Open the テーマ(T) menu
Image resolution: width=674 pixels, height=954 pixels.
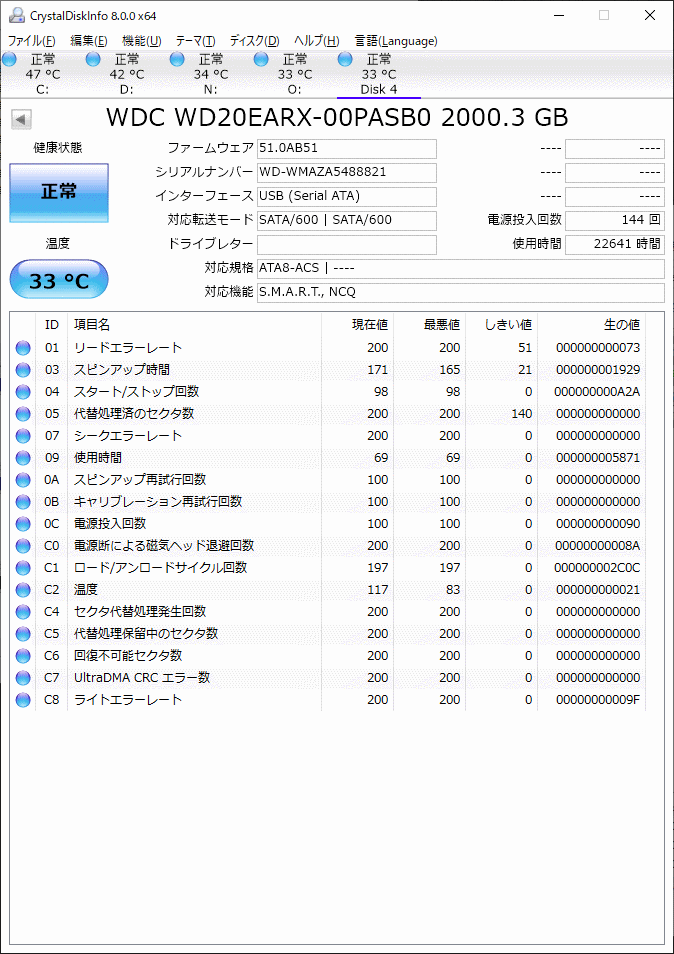[x=195, y=41]
